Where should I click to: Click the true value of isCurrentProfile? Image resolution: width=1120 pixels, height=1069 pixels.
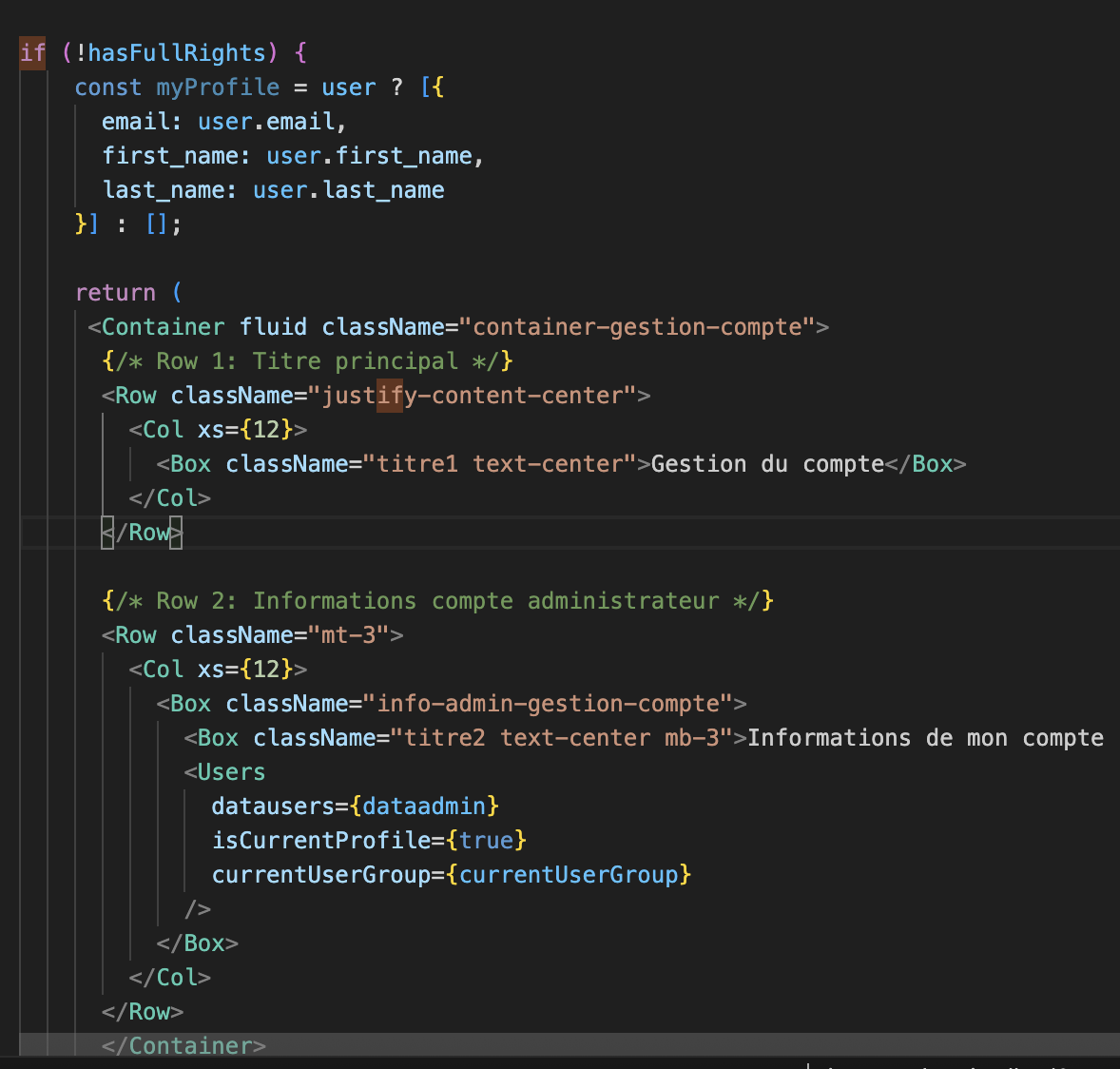point(486,841)
